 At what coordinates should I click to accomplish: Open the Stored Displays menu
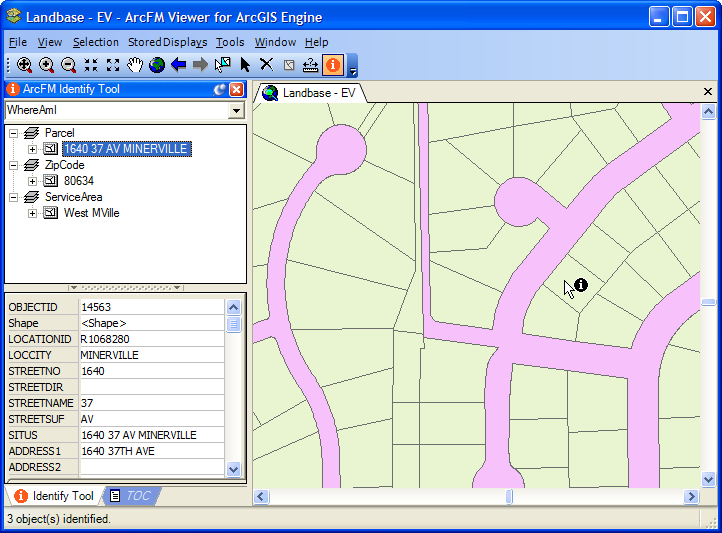(x=167, y=42)
